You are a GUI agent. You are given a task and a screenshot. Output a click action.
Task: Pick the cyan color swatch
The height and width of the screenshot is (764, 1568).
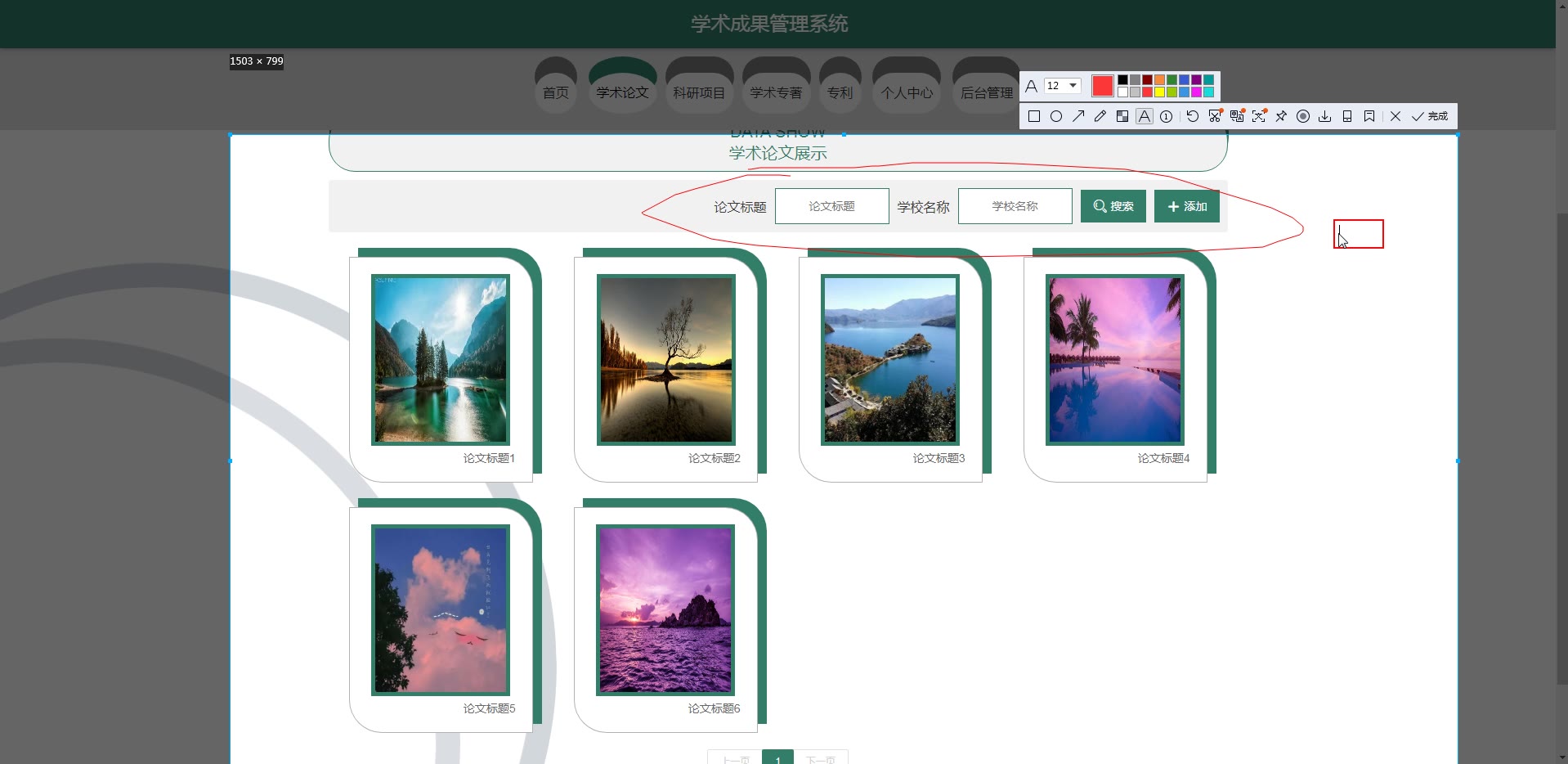[1208, 92]
